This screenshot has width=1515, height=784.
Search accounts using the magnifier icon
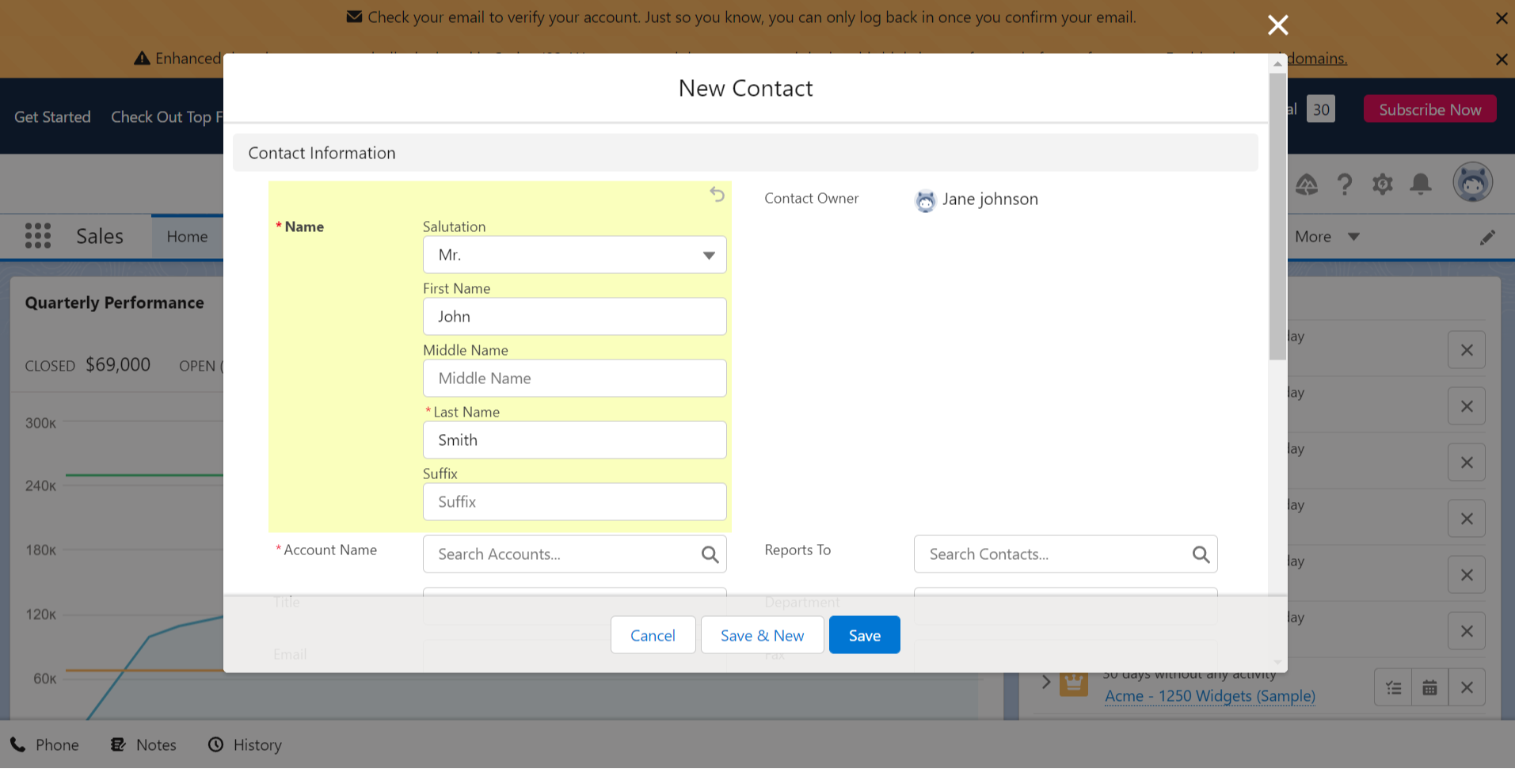point(709,554)
